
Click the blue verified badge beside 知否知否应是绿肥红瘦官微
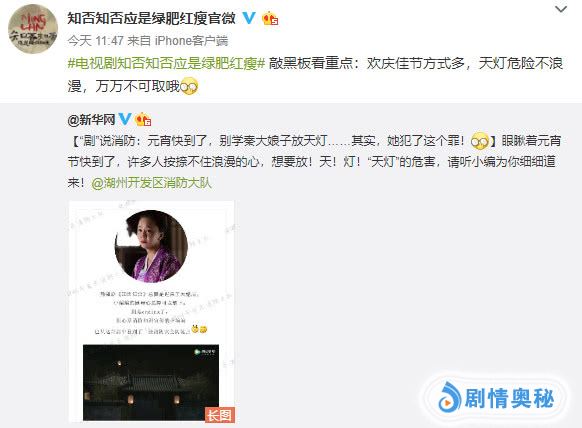click(249, 18)
